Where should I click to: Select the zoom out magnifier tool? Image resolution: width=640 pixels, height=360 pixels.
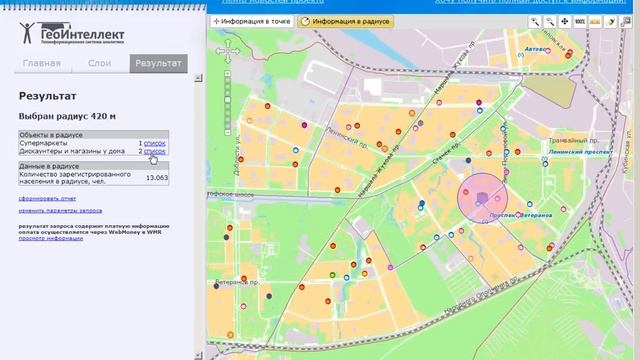[550, 22]
